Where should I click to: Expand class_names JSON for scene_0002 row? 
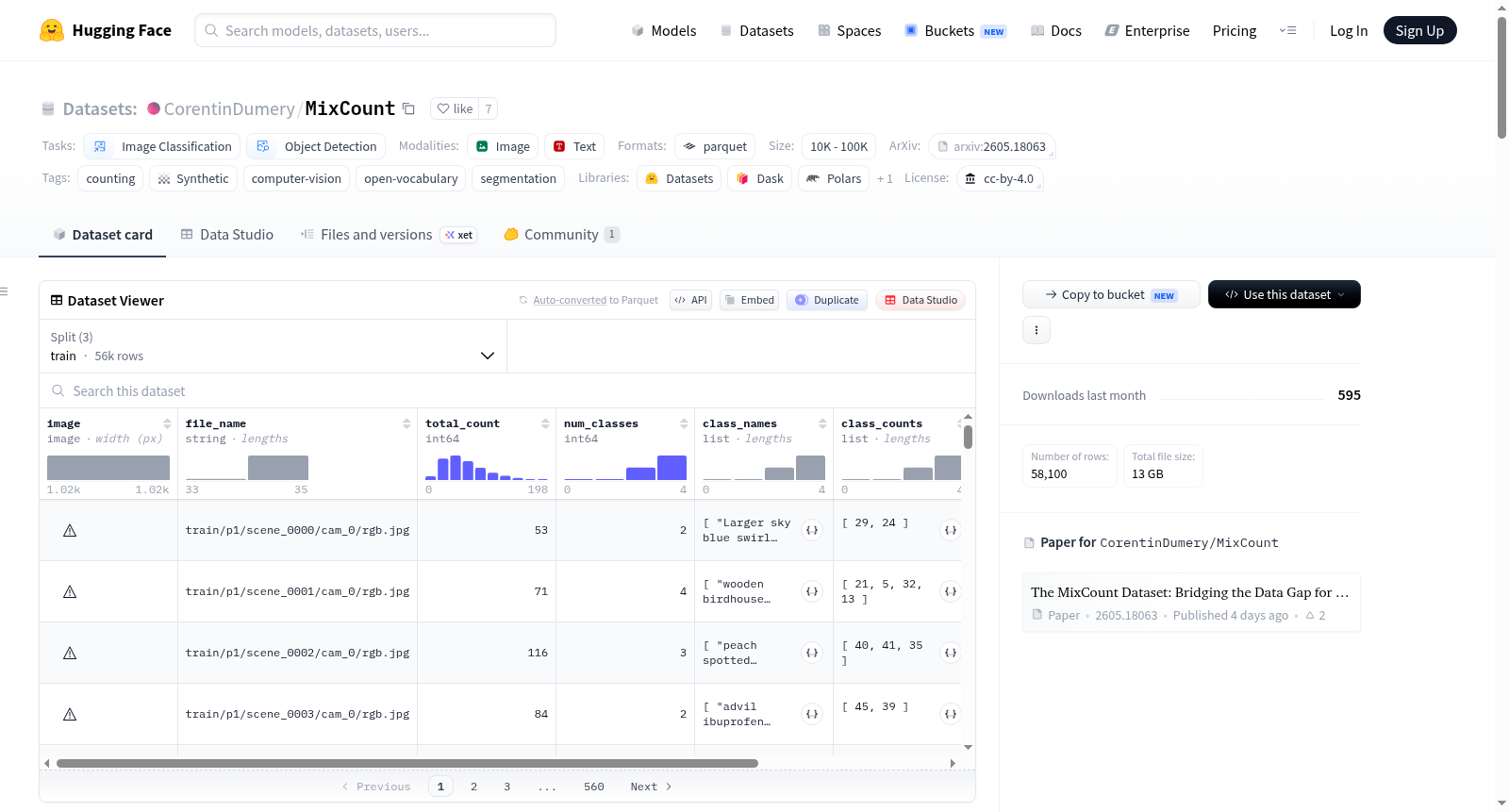click(x=812, y=653)
